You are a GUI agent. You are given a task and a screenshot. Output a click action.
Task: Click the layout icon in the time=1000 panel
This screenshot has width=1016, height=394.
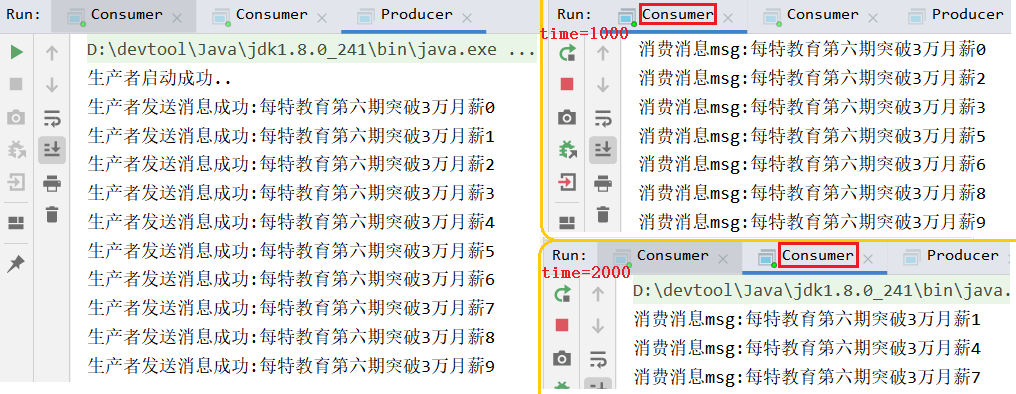[567, 224]
